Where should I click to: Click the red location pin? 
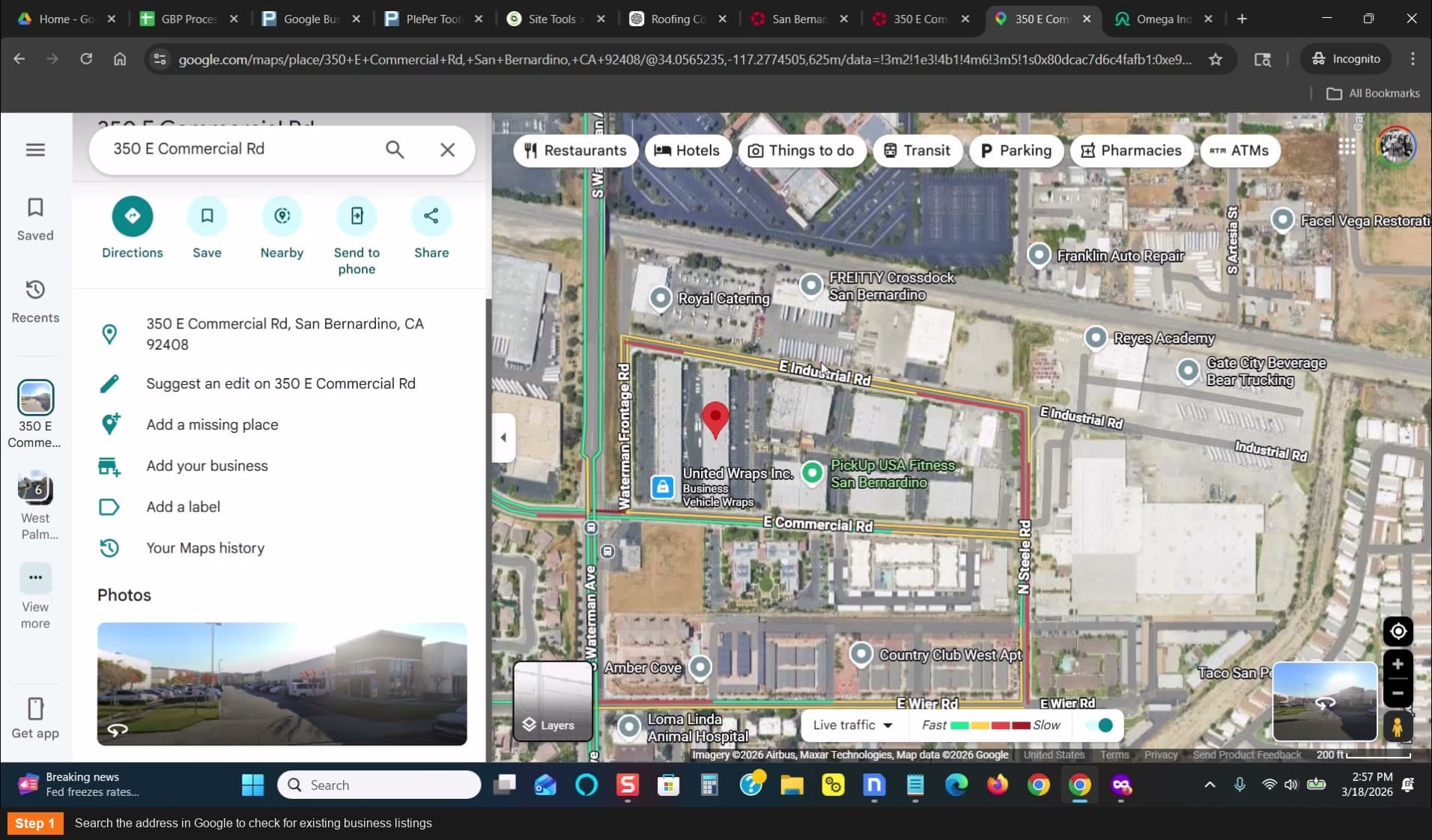coord(715,419)
